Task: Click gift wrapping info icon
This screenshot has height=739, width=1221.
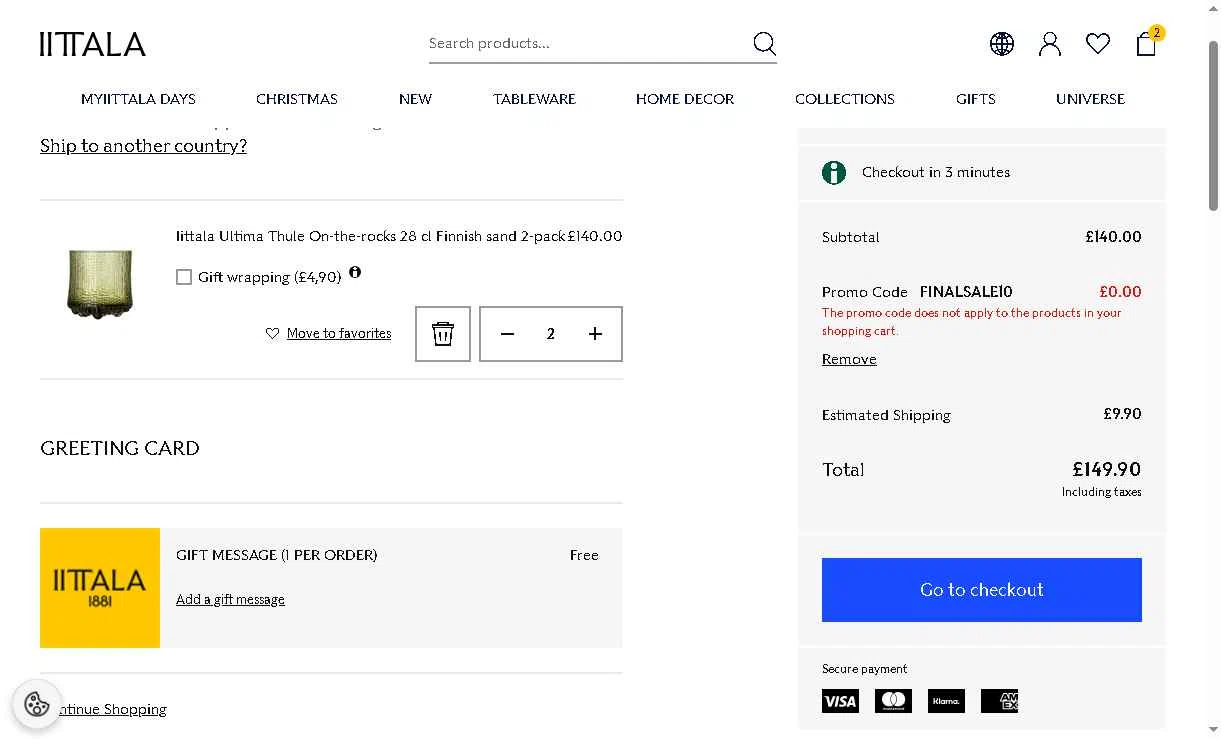Action: pos(355,272)
